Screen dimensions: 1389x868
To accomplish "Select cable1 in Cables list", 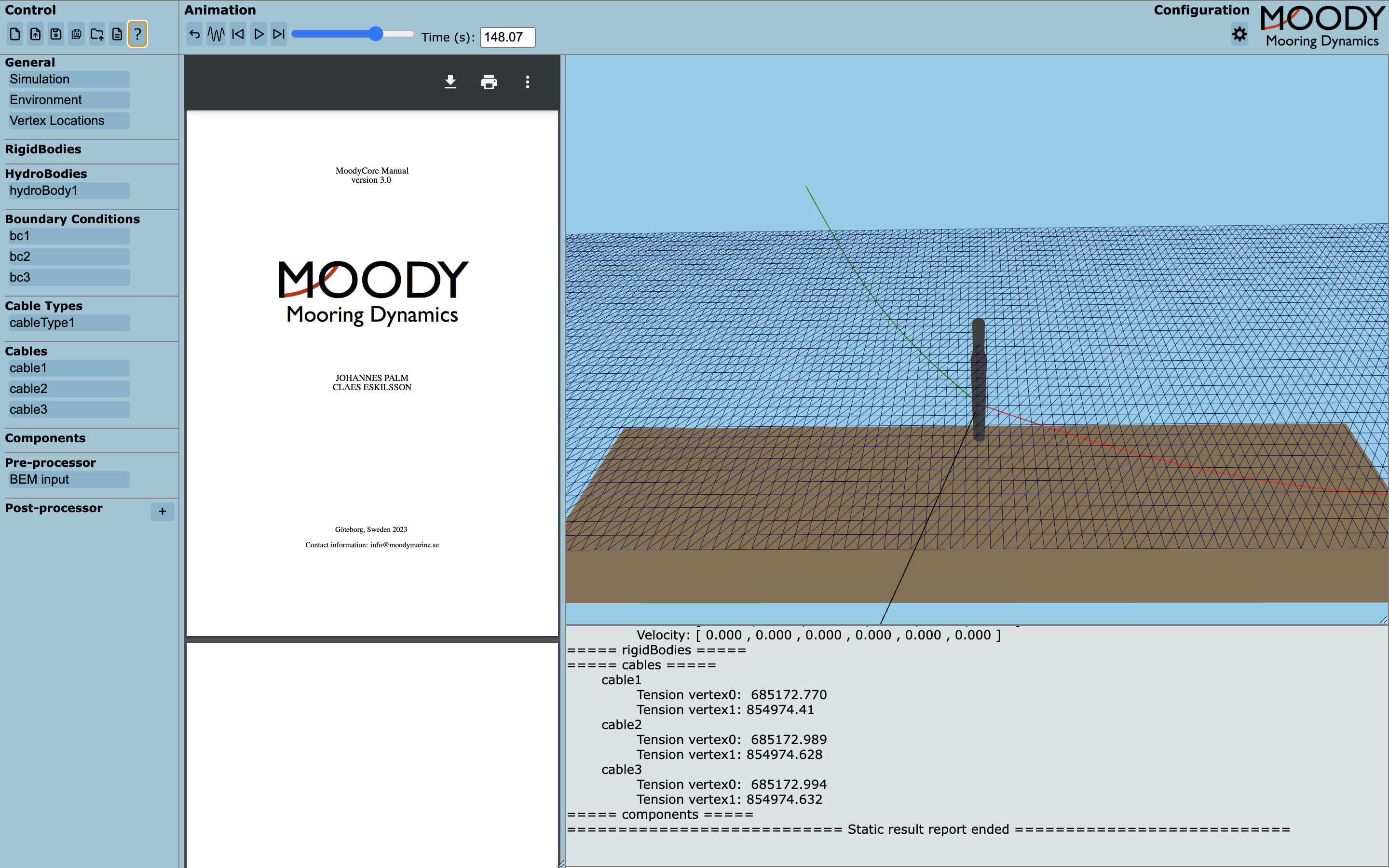I will [x=69, y=368].
